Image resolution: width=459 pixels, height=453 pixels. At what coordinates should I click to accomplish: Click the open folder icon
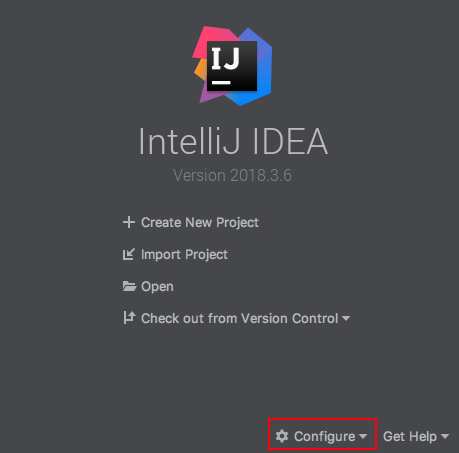pyautogui.click(x=129, y=286)
